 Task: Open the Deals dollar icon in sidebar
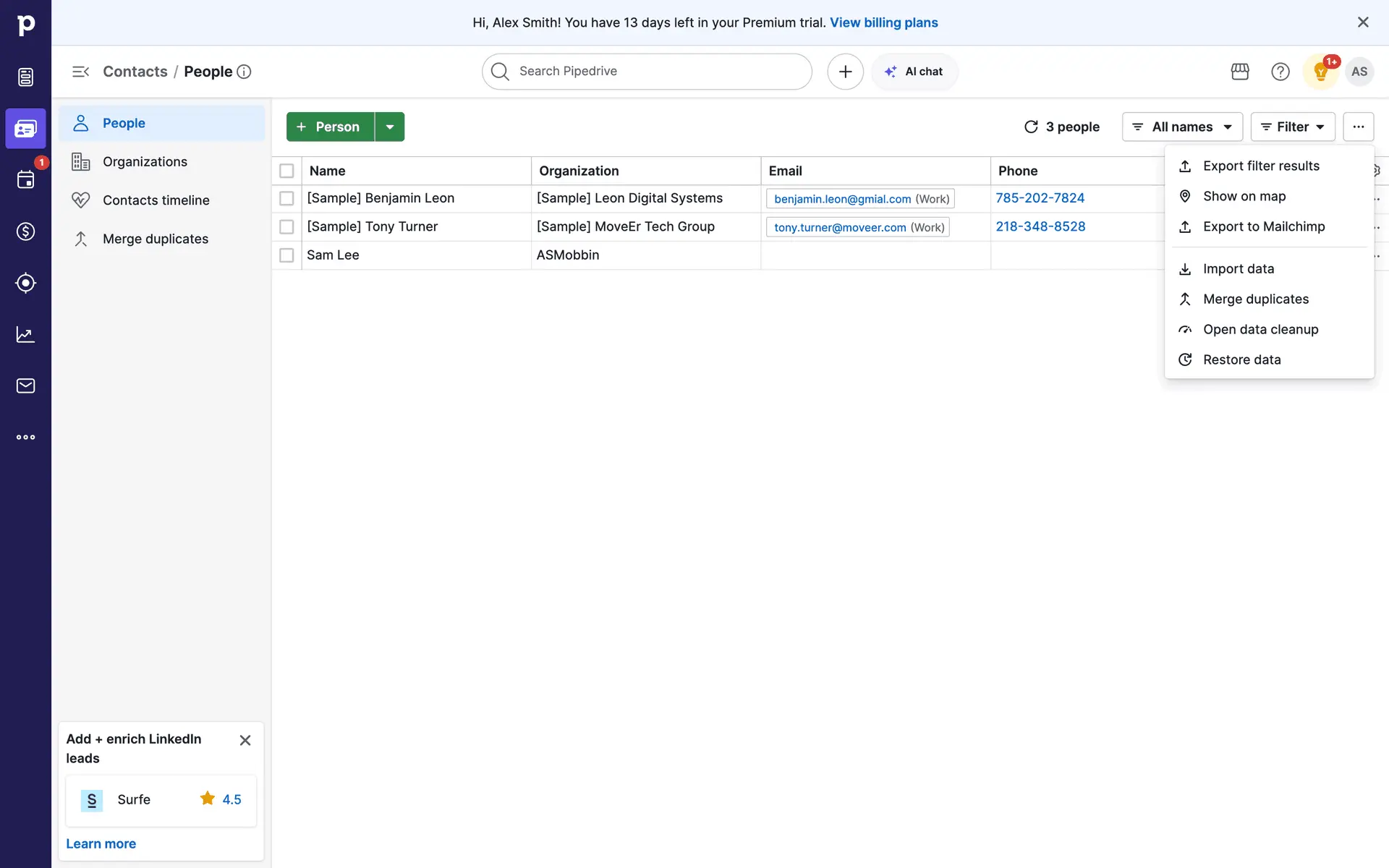[25, 231]
